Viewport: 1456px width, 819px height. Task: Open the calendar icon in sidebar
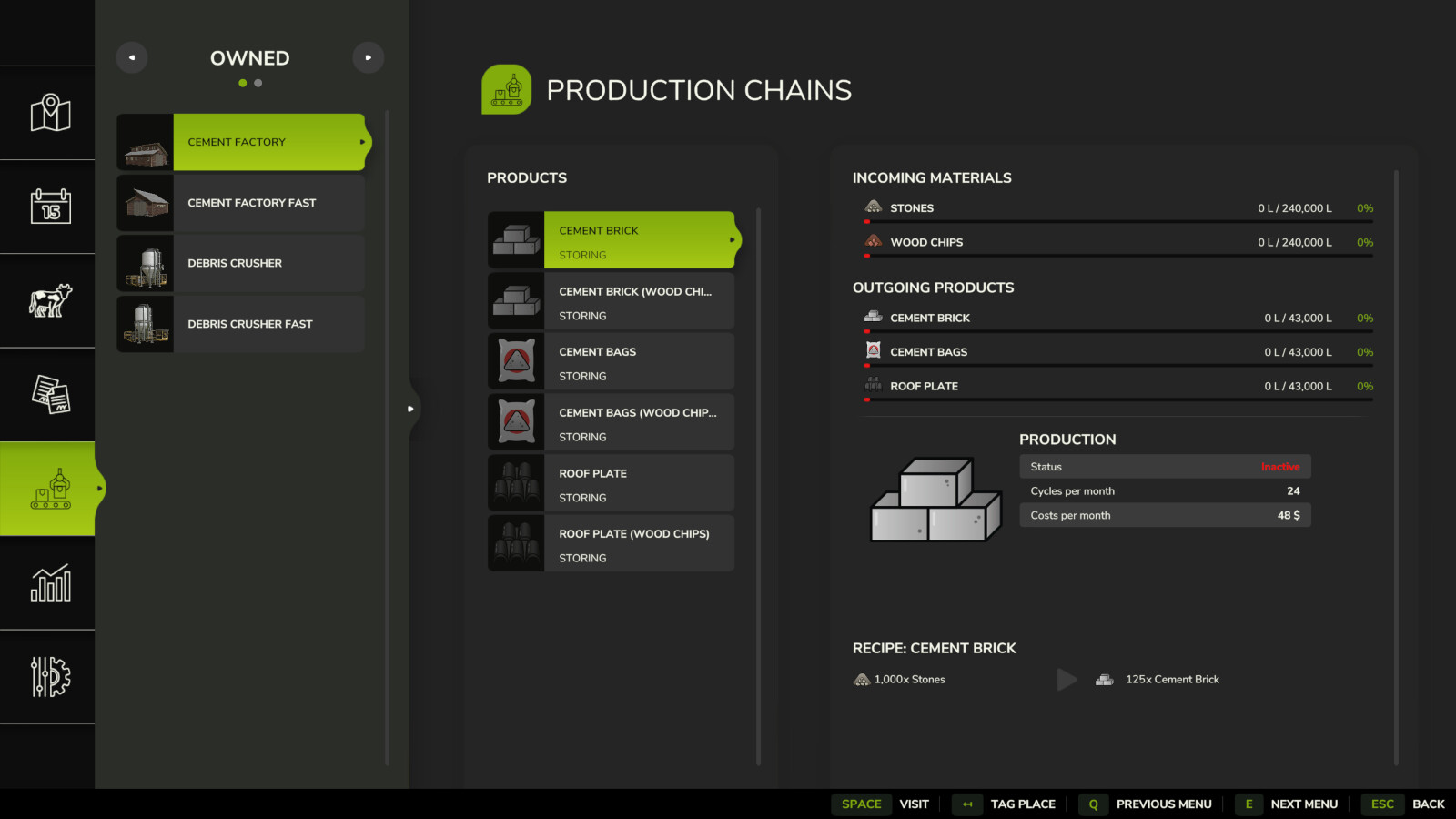pos(50,207)
